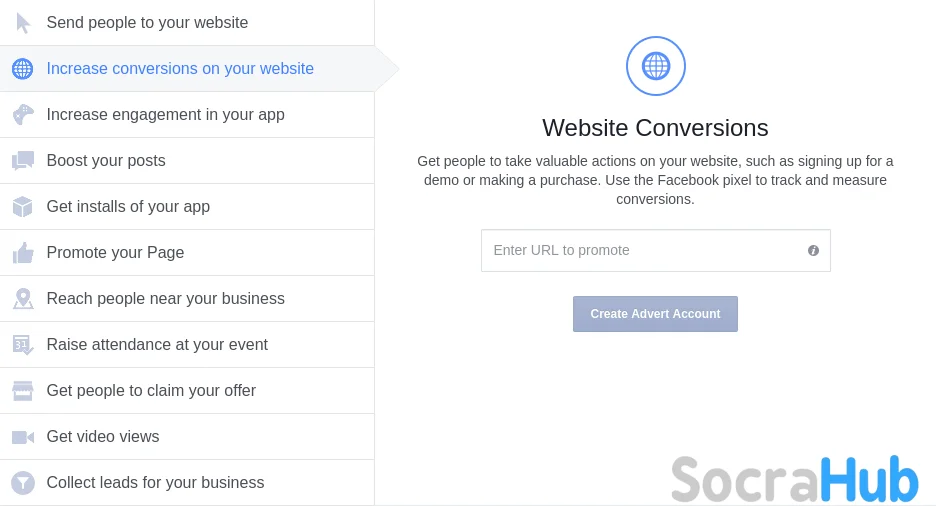Open 'Reach people near your business'
The image size is (936, 506).
pyautogui.click(x=165, y=299)
